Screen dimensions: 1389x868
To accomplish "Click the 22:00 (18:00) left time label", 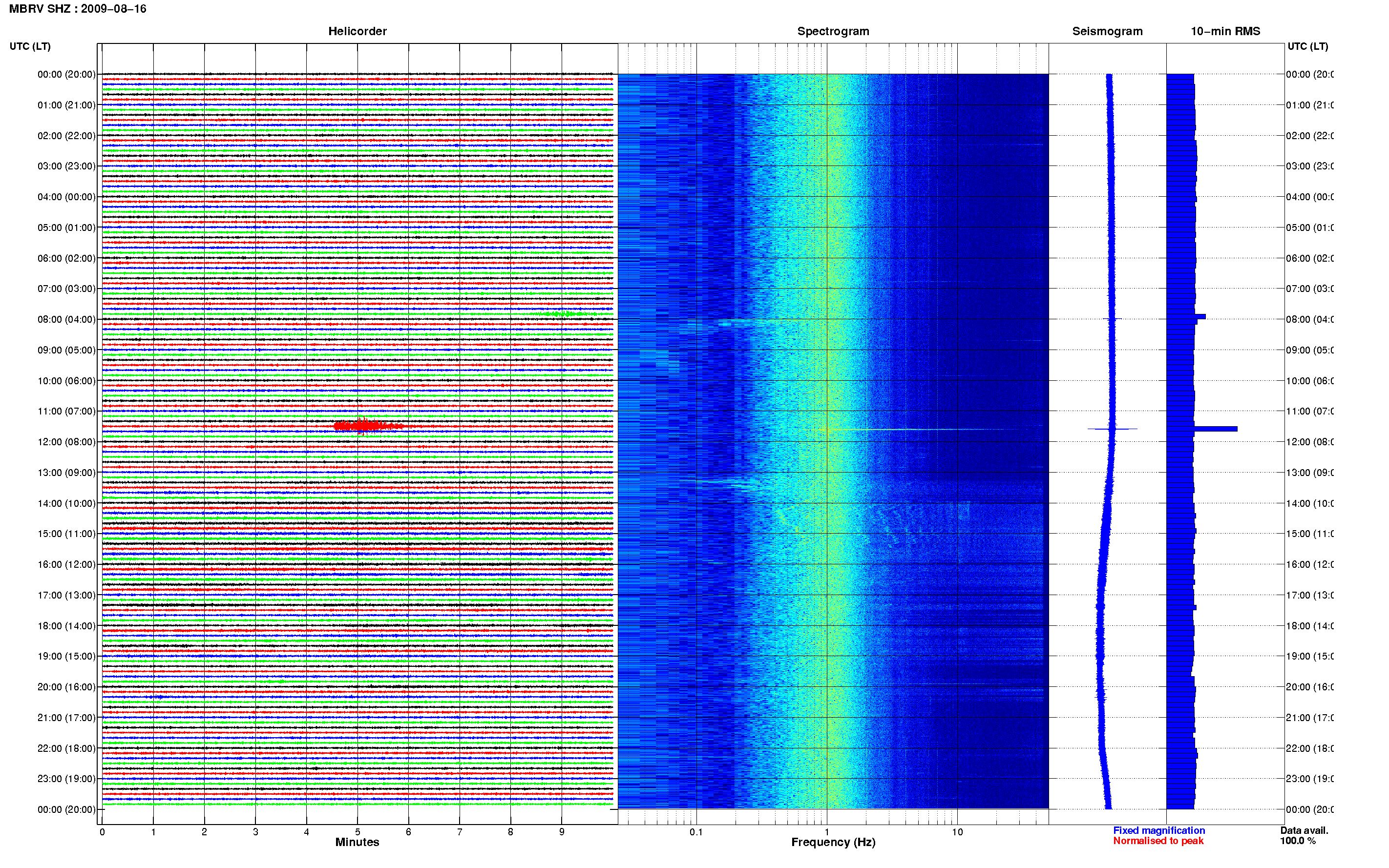I will 66,748.
